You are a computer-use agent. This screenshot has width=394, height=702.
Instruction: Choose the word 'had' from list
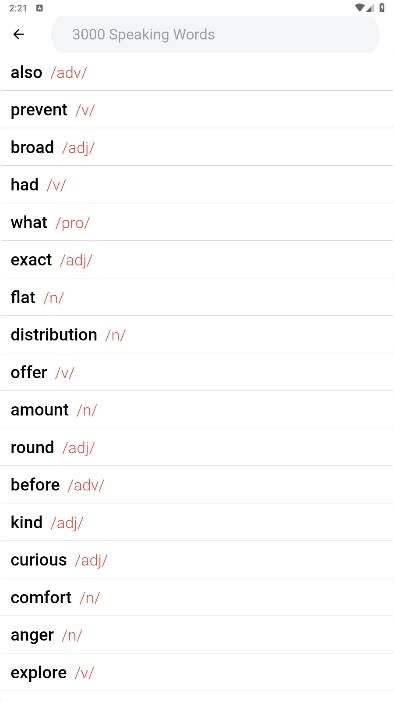(197, 184)
